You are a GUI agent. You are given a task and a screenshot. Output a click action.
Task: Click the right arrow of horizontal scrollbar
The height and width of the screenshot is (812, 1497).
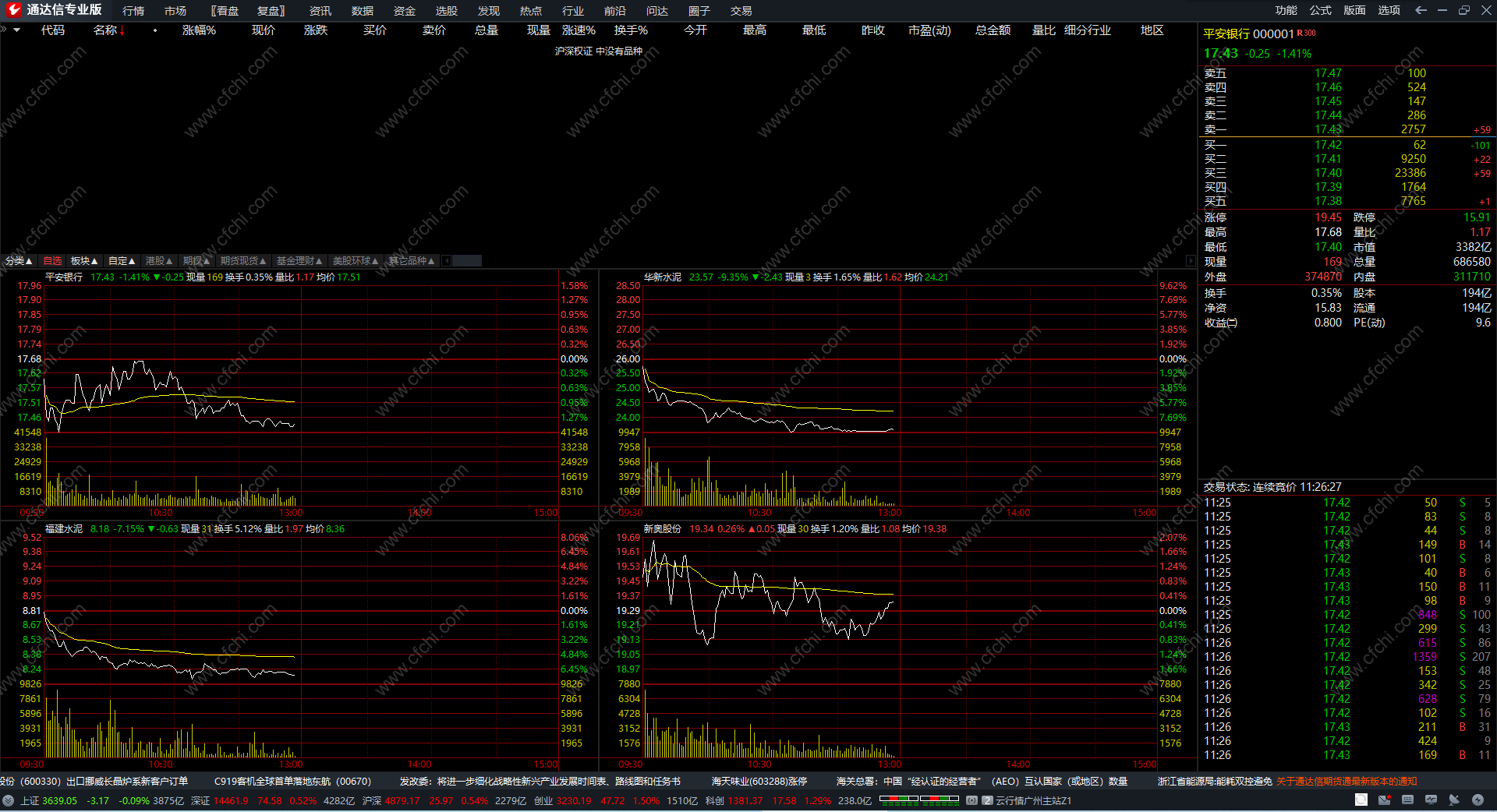1191,260
